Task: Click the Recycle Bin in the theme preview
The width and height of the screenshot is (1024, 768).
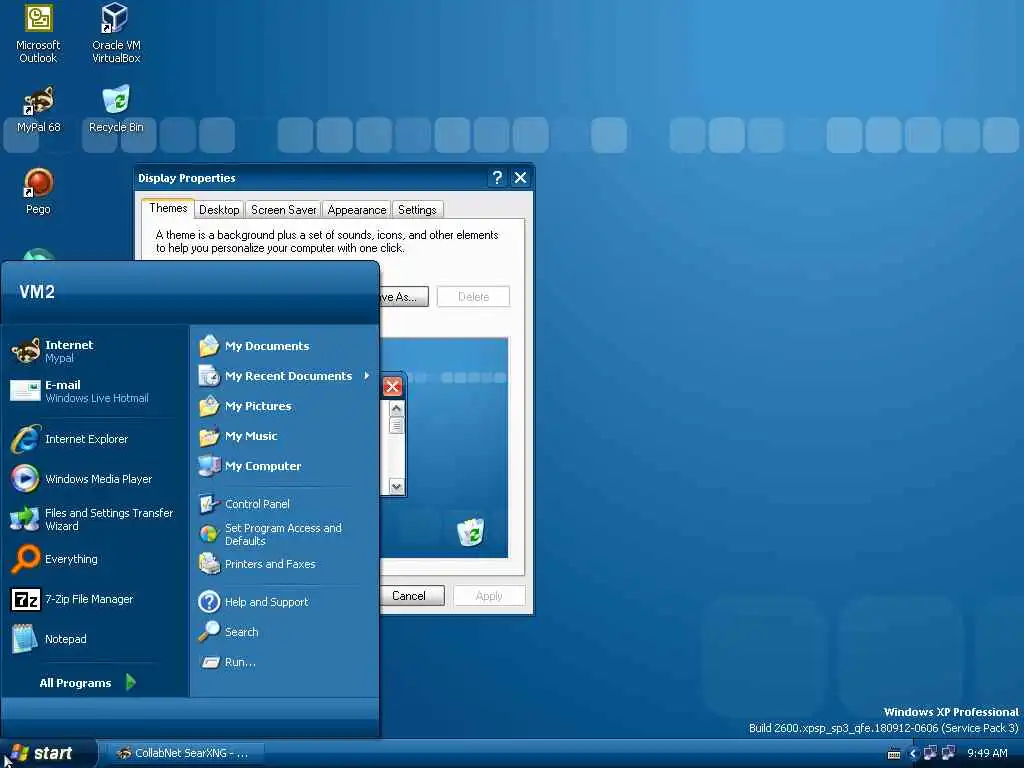Action: [471, 532]
